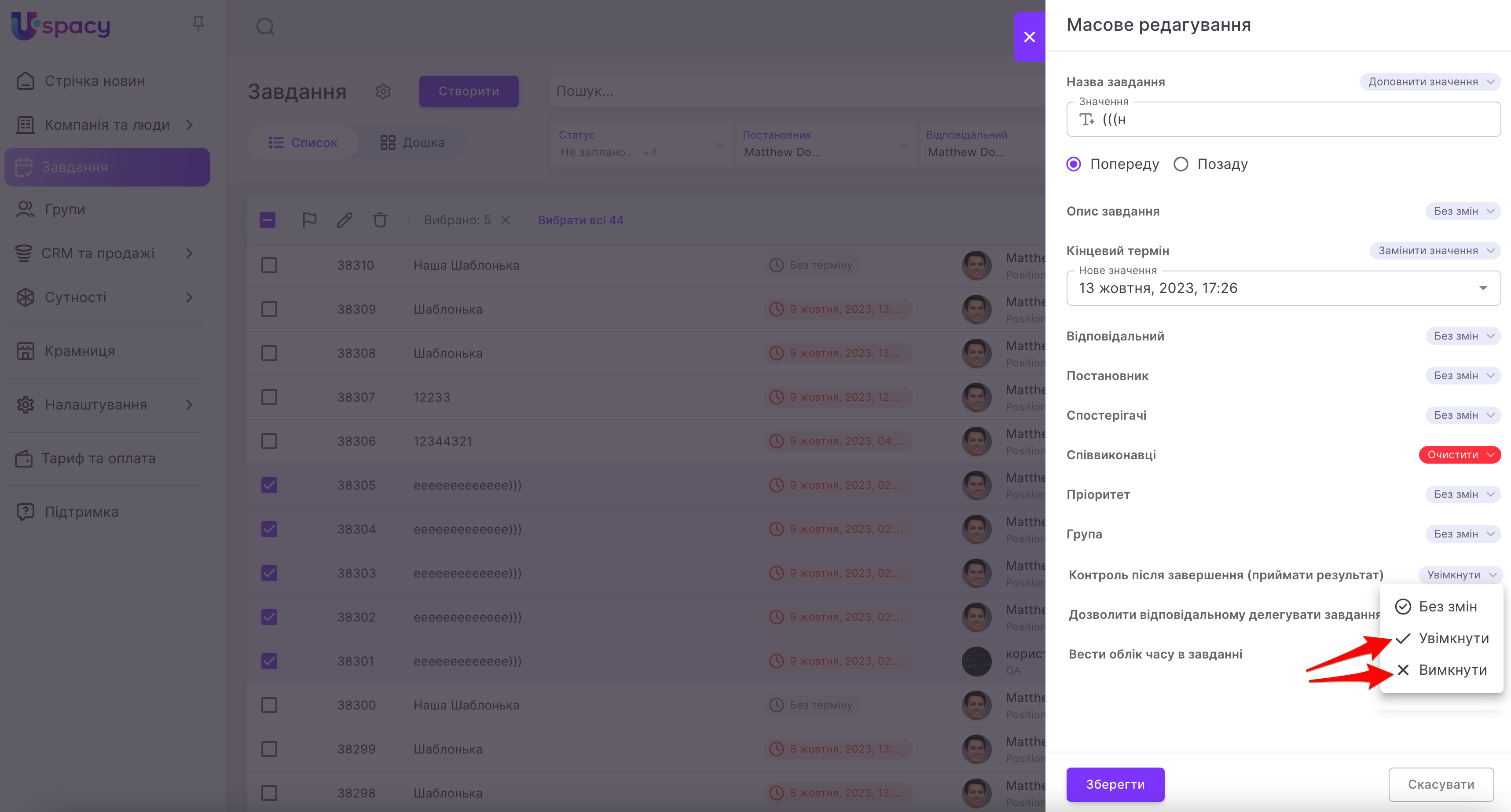Open Стрічка новин in sidebar
Viewport: 1511px width, 812px height.
(95, 81)
